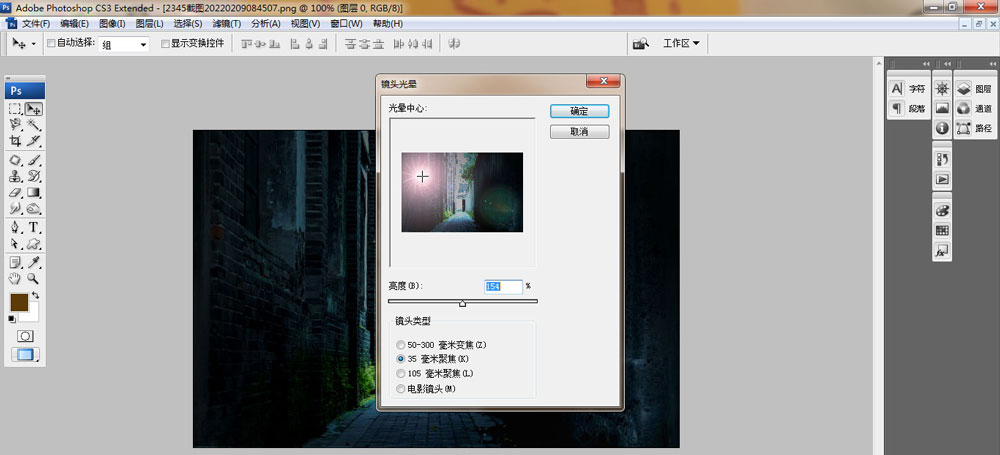This screenshot has height=455, width=1000.
Task: Reset default foreground and background colors
Action: 12,318
